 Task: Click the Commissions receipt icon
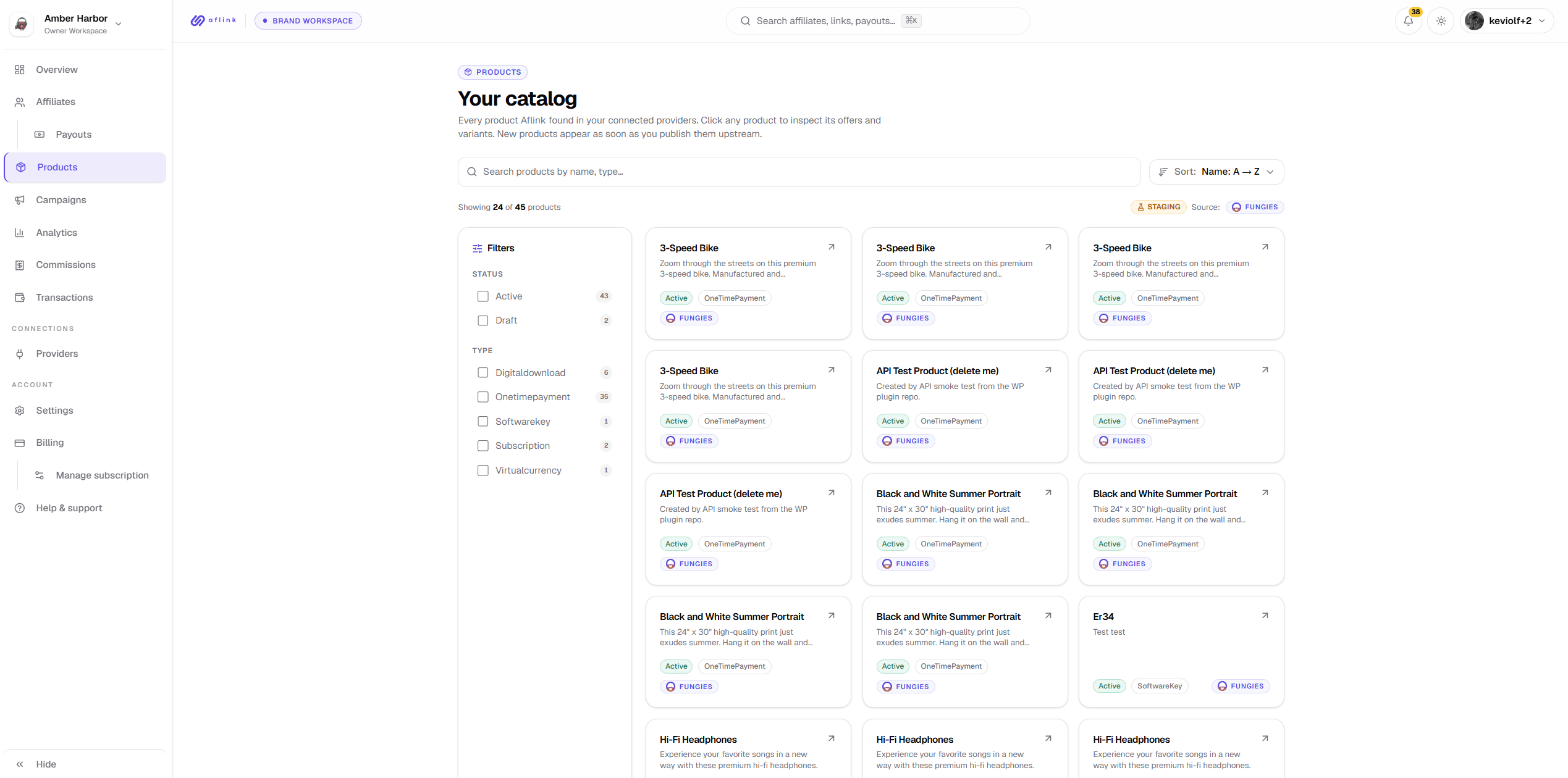[20, 265]
